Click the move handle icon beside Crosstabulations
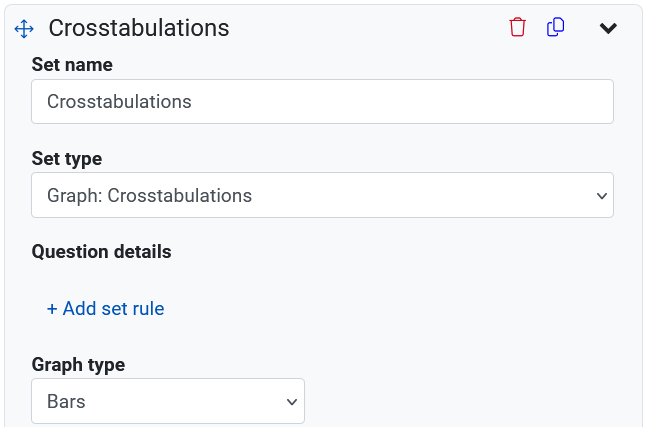Screen dimensions: 647x427 [25, 29]
